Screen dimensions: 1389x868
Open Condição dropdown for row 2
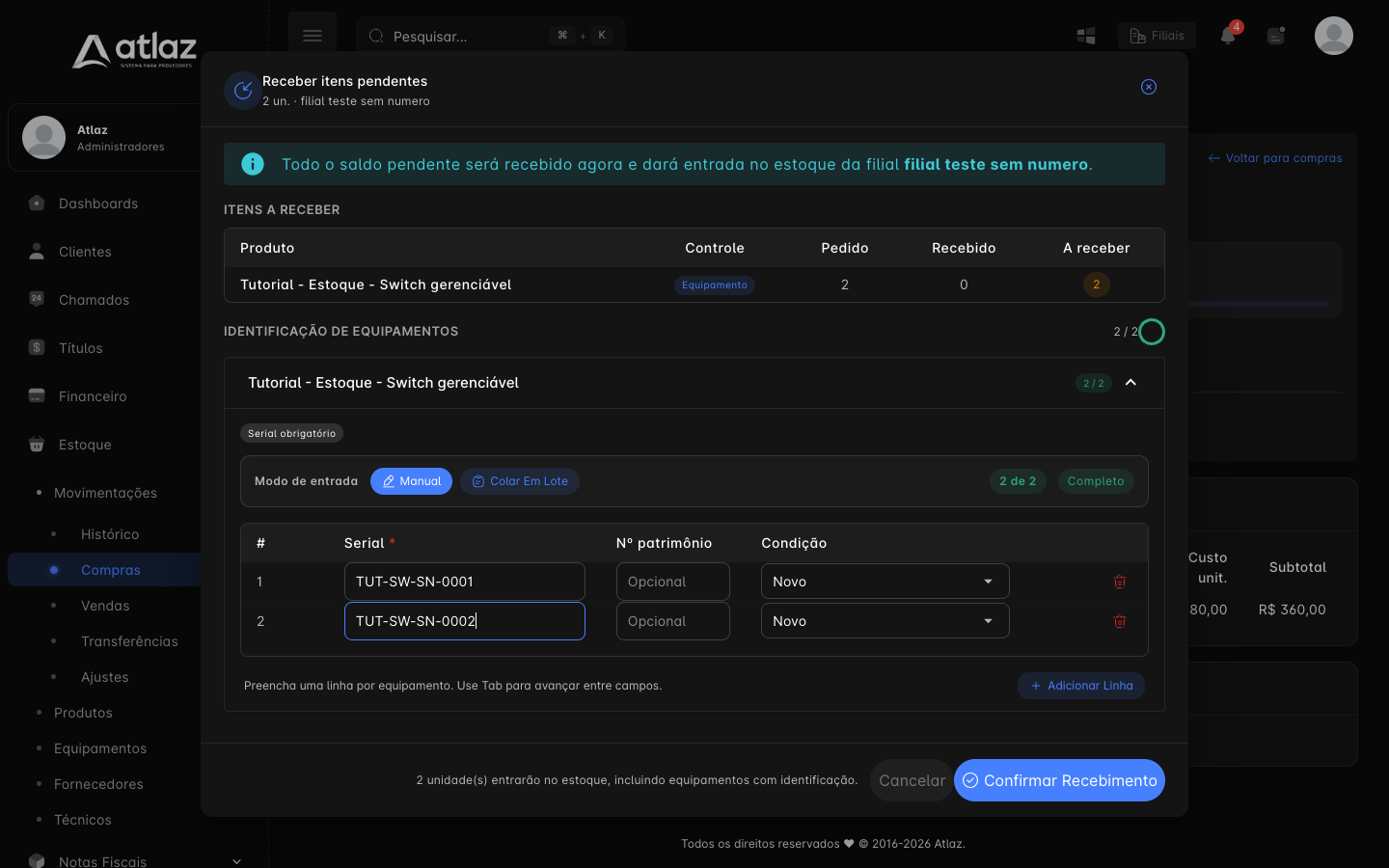(x=885, y=621)
